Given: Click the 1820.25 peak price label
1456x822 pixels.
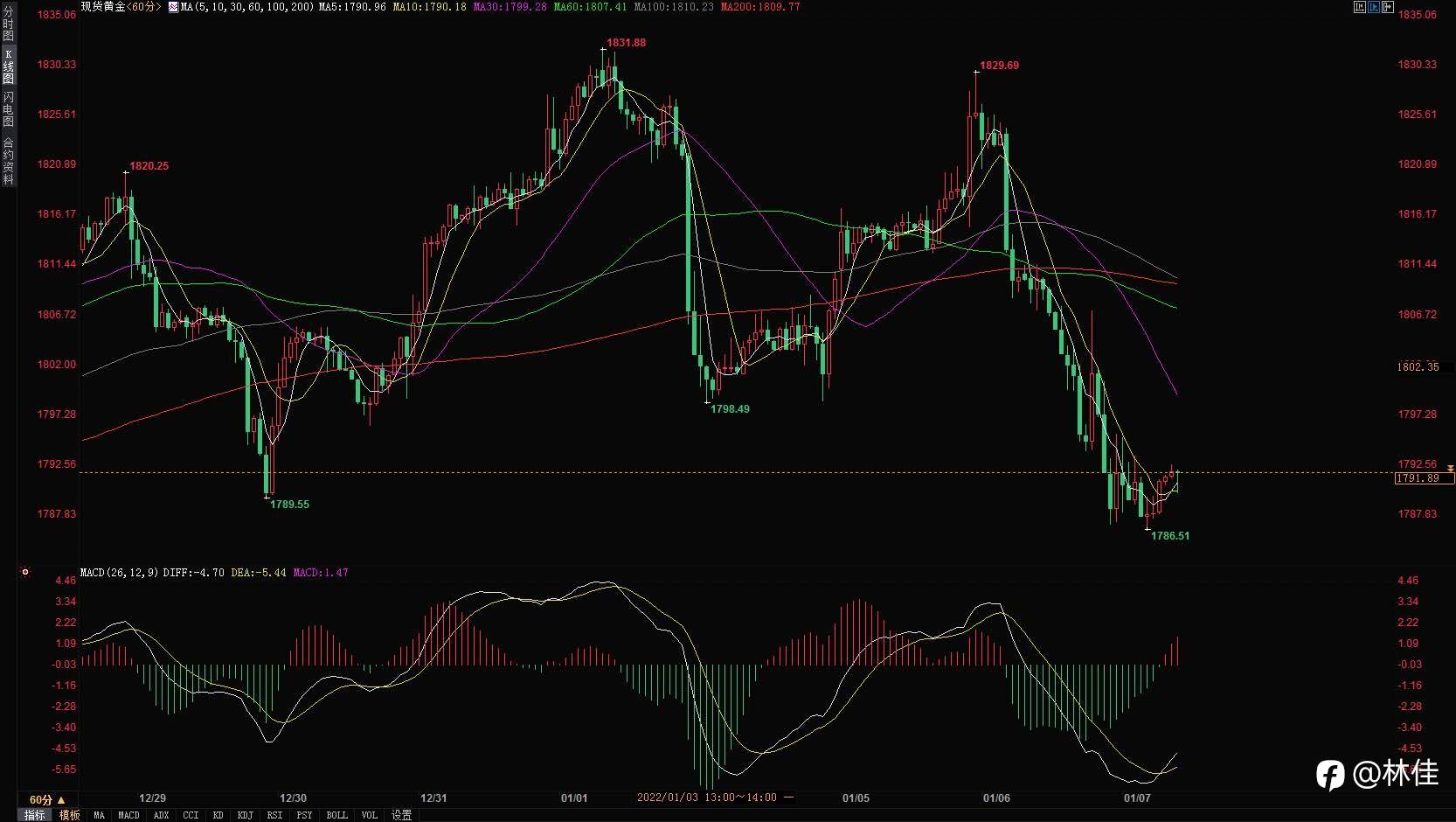Looking at the screenshot, I should [149, 166].
